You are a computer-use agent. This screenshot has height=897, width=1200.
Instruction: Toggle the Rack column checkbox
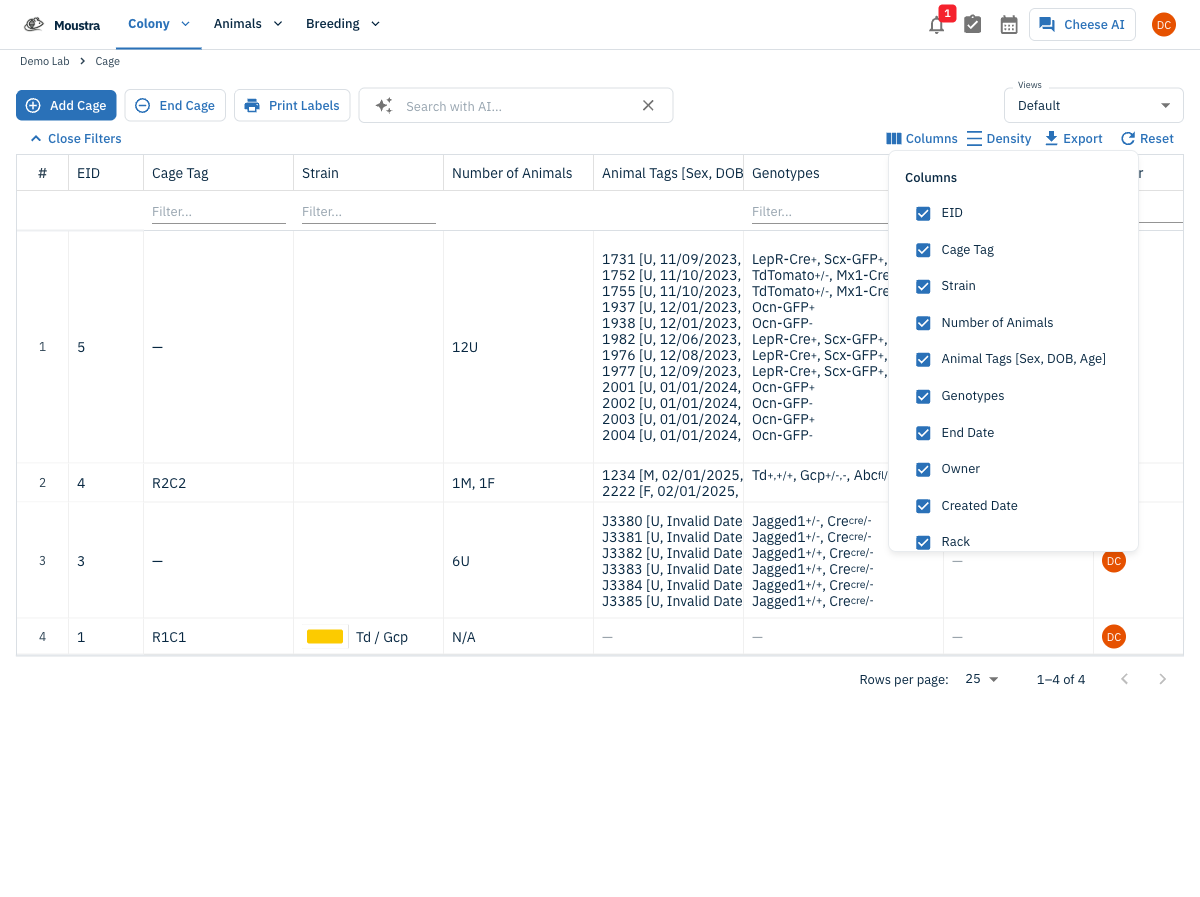[923, 542]
